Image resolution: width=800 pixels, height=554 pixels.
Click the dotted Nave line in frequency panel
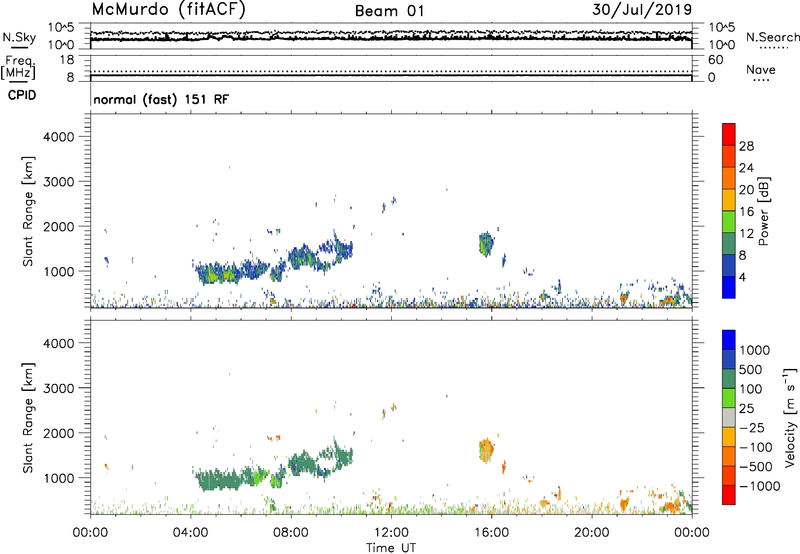click(x=391, y=72)
